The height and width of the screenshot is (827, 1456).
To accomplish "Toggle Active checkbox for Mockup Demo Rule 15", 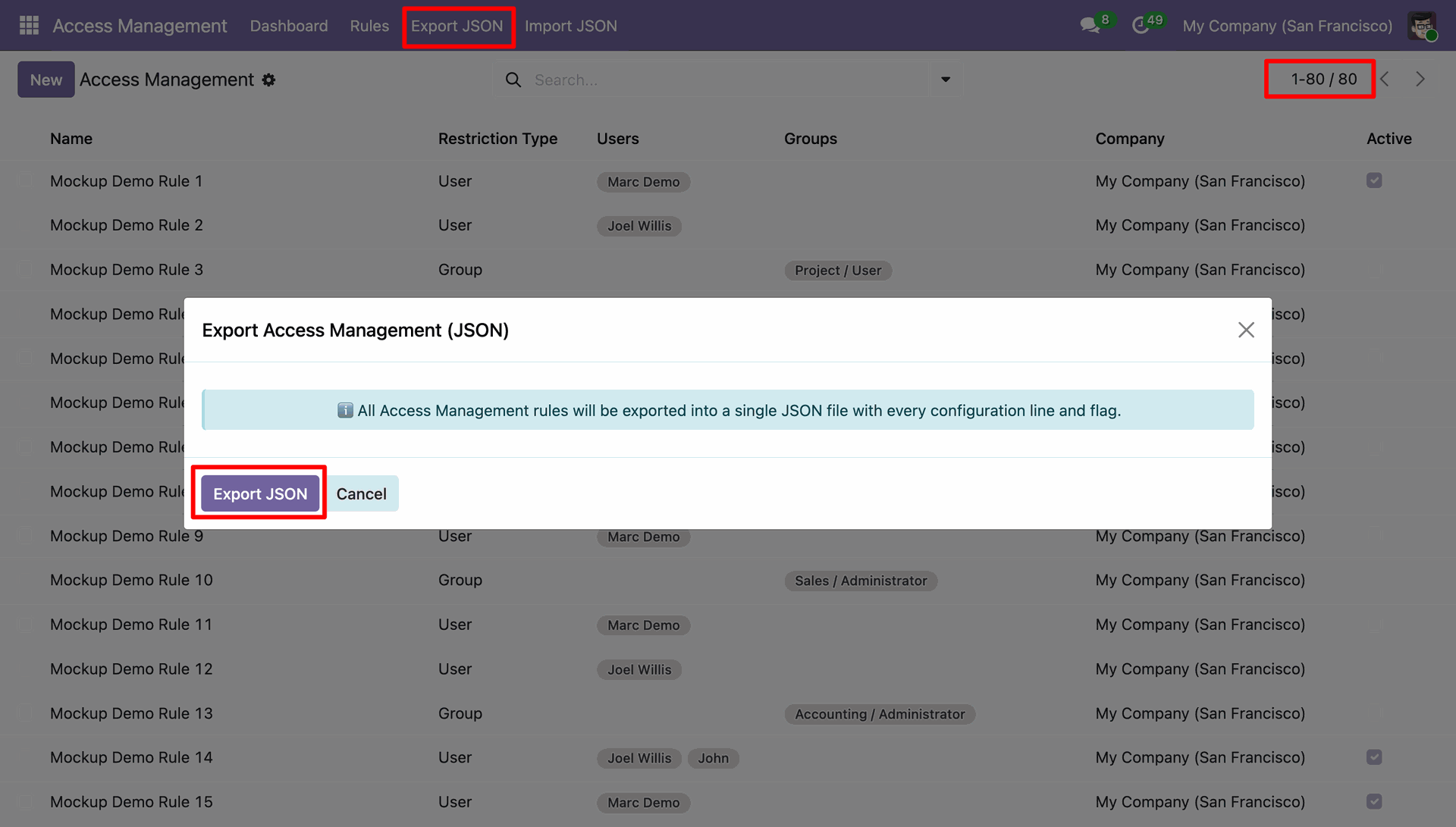I will pos(1374,801).
